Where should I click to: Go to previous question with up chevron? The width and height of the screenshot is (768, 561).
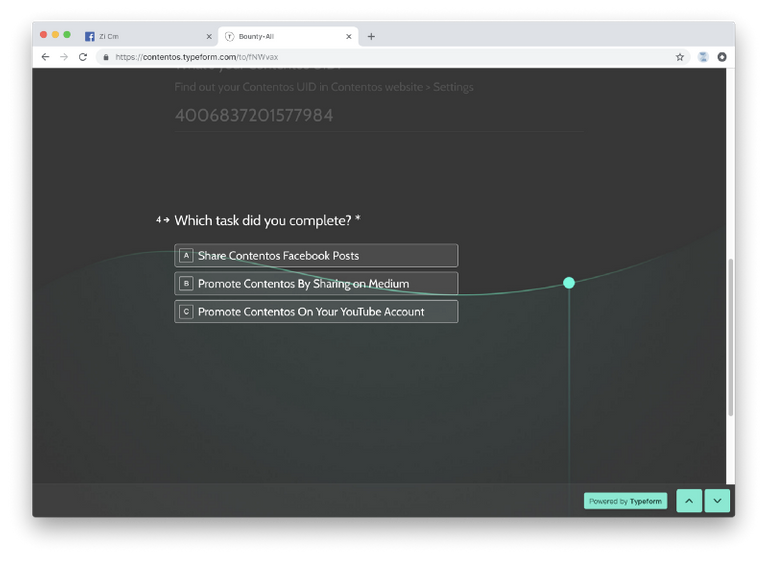click(689, 501)
